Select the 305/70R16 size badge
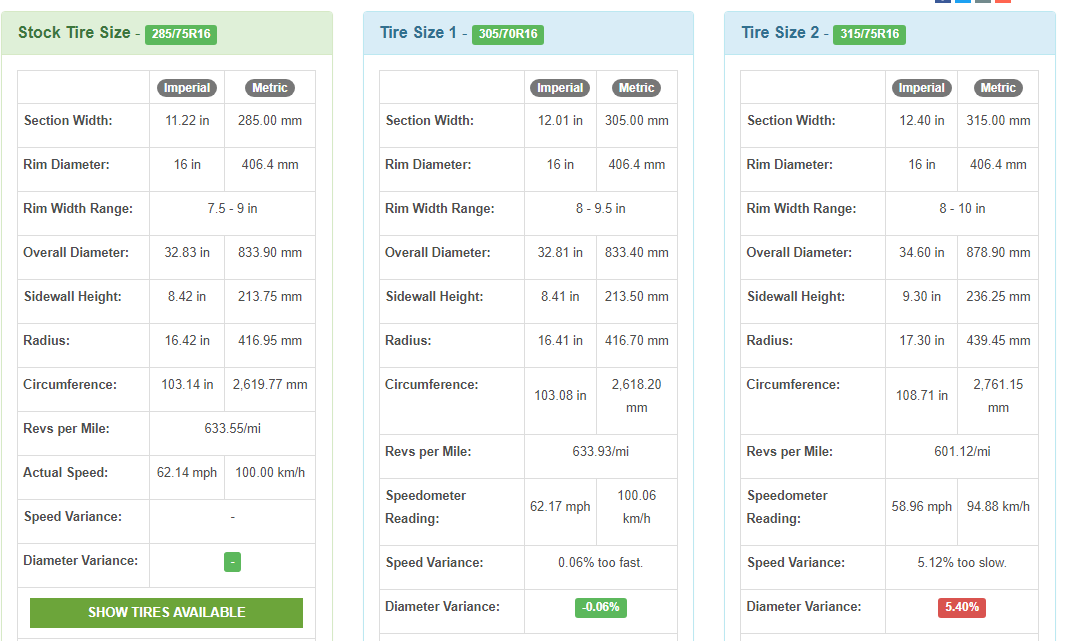This screenshot has height=641, width=1069. pos(508,34)
